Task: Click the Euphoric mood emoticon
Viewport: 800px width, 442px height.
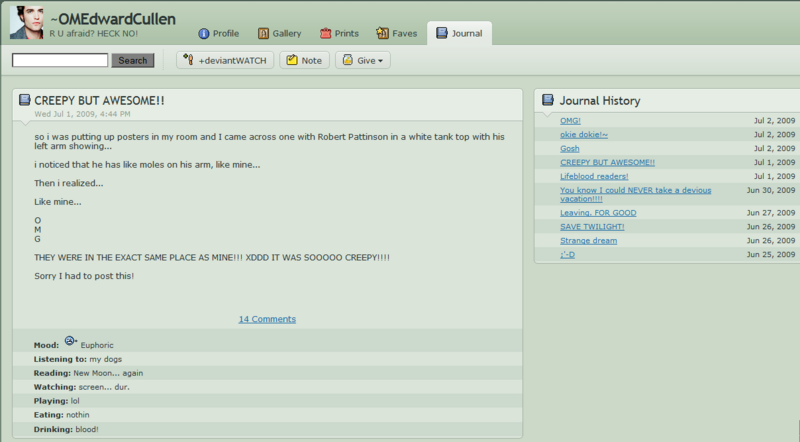Action: click(x=71, y=342)
